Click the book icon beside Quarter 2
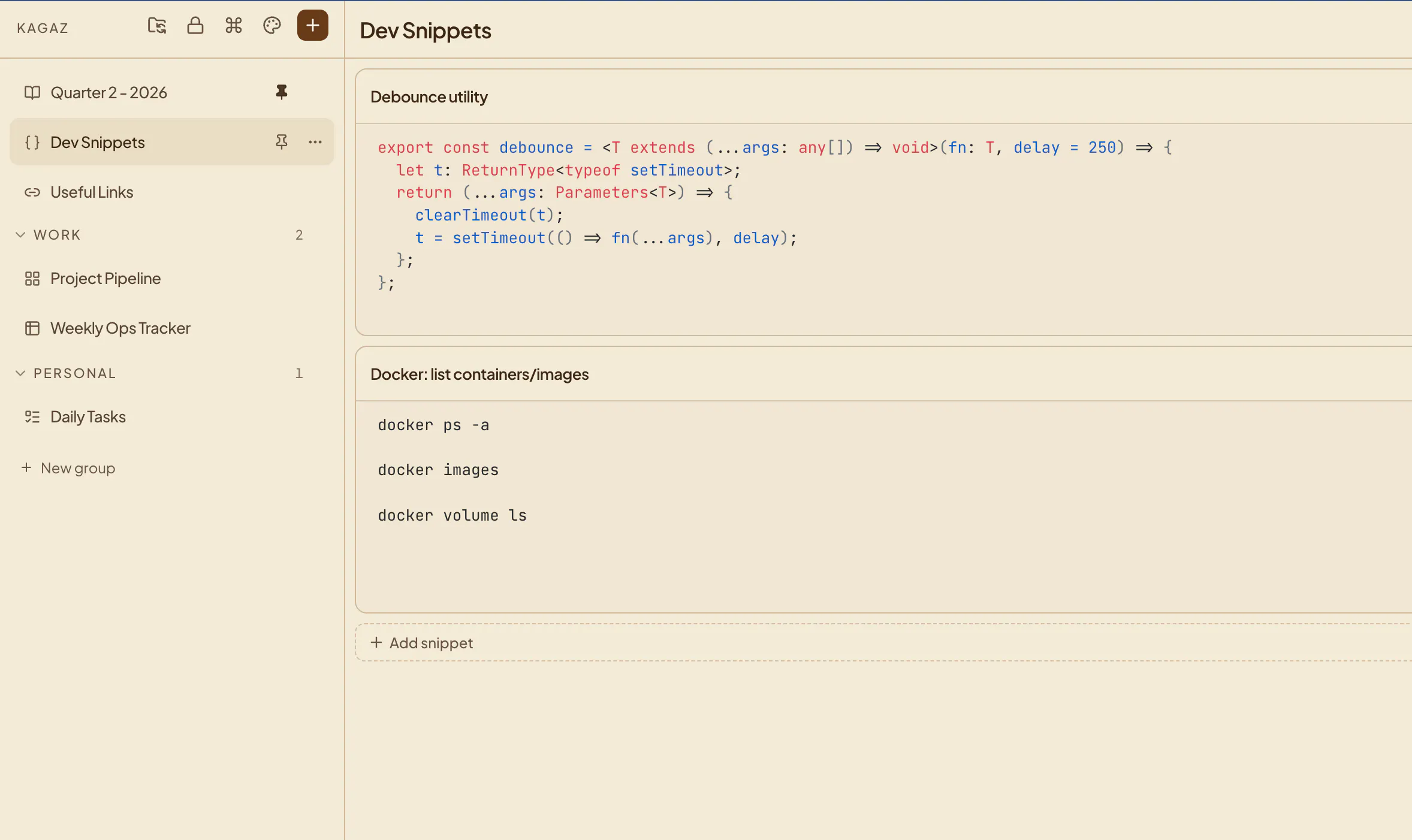1412x840 pixels. point(32,92)
